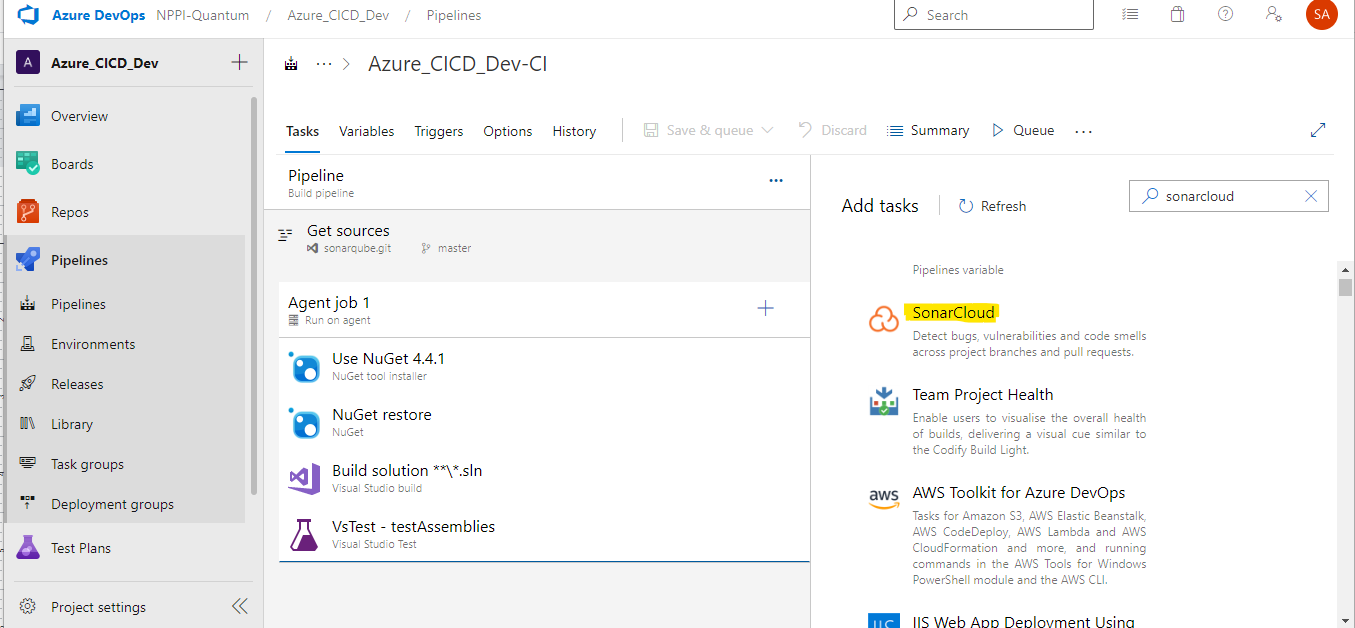Open breadcrumb ellipsis before Azure_CICD_Dev-CI
This screenshot has height=628, width=1355.
pyautogui.click(x=323, y=64)
